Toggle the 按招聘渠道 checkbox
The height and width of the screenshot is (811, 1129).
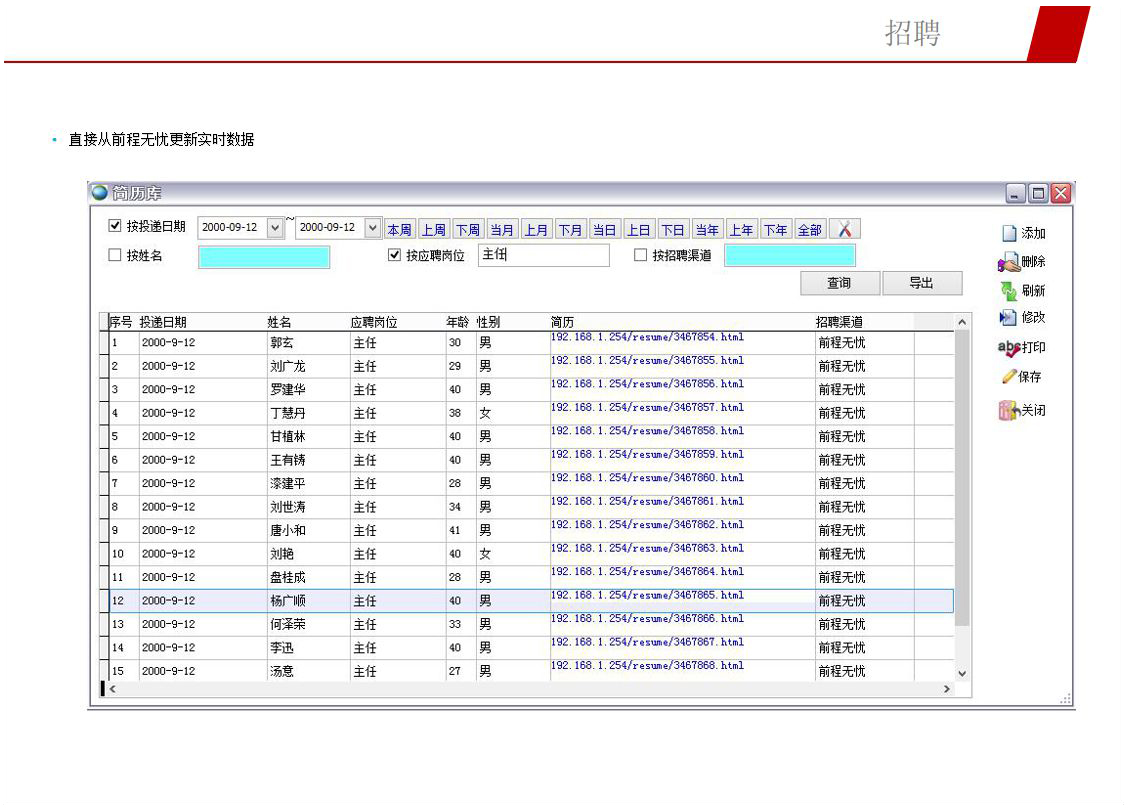coord(641,255)
